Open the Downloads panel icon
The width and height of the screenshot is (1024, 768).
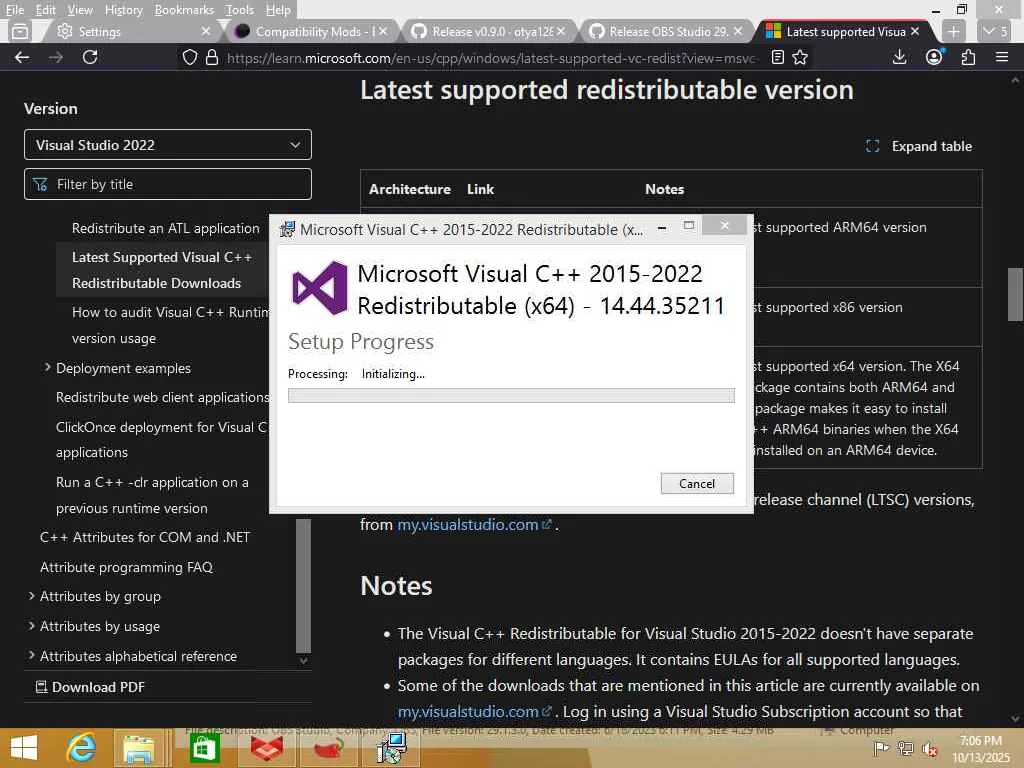point(899,57)
